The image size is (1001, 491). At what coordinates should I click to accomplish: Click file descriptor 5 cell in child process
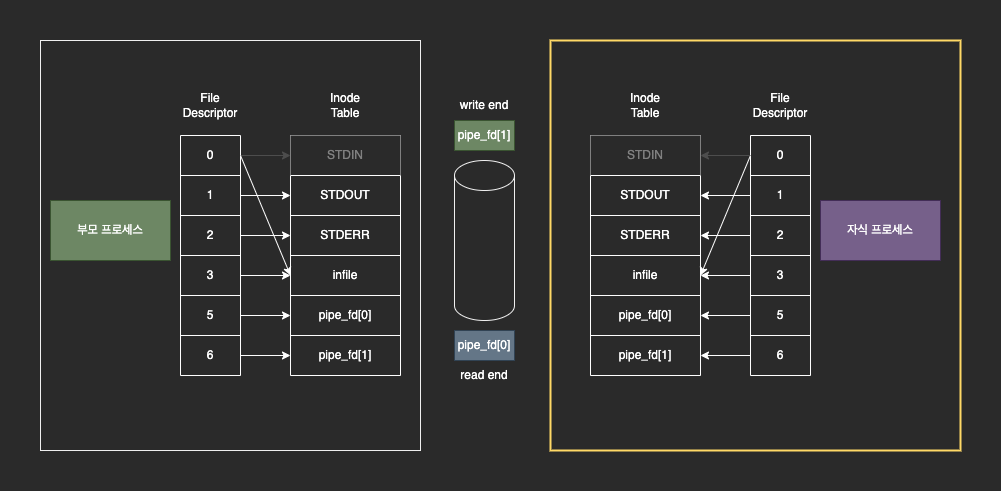(780, 315)
